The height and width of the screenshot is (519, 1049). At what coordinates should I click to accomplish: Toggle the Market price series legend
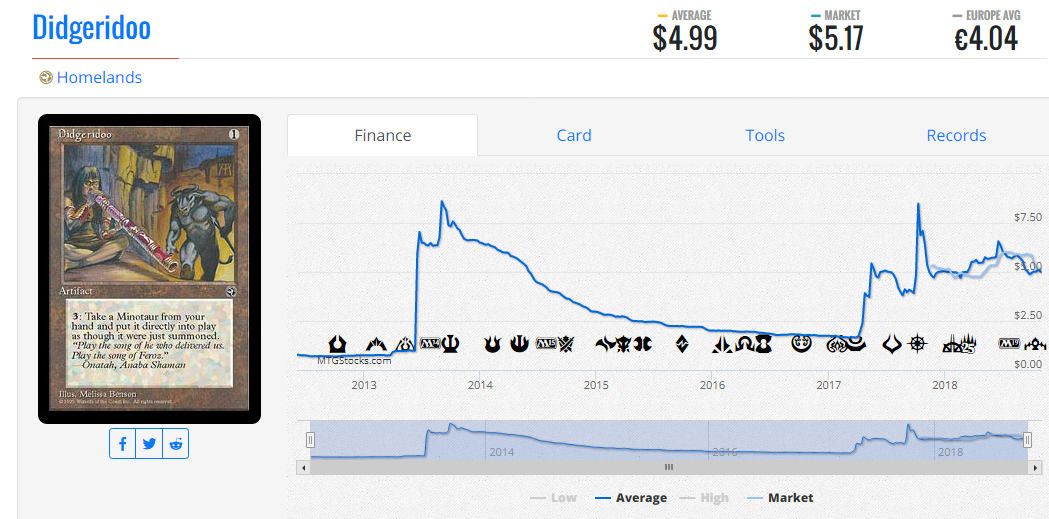pyautogui.click(x=780, y=498)
